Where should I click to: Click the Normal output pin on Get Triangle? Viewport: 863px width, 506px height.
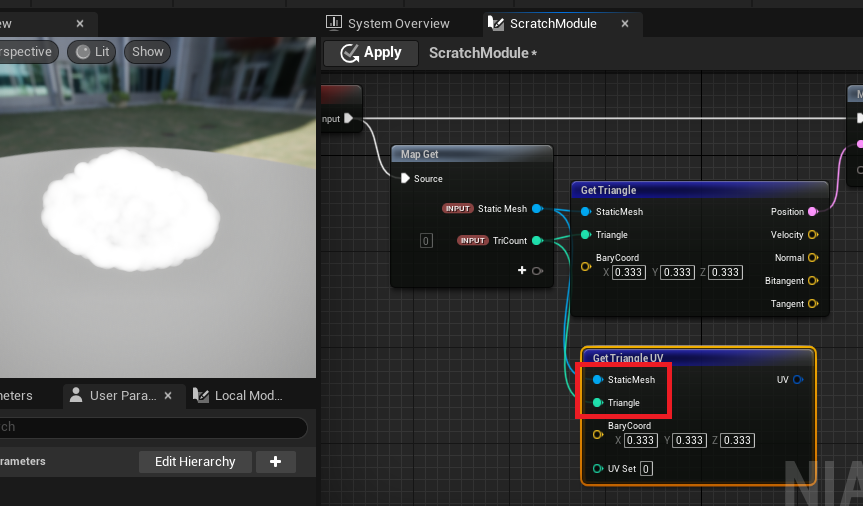813,258
